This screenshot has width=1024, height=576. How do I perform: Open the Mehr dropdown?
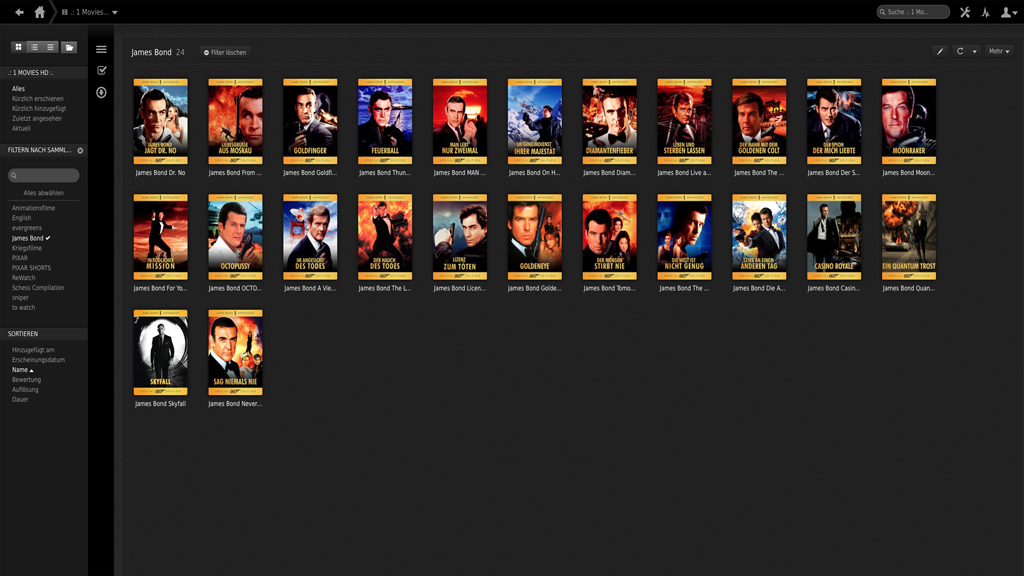[x=999, y=52]
